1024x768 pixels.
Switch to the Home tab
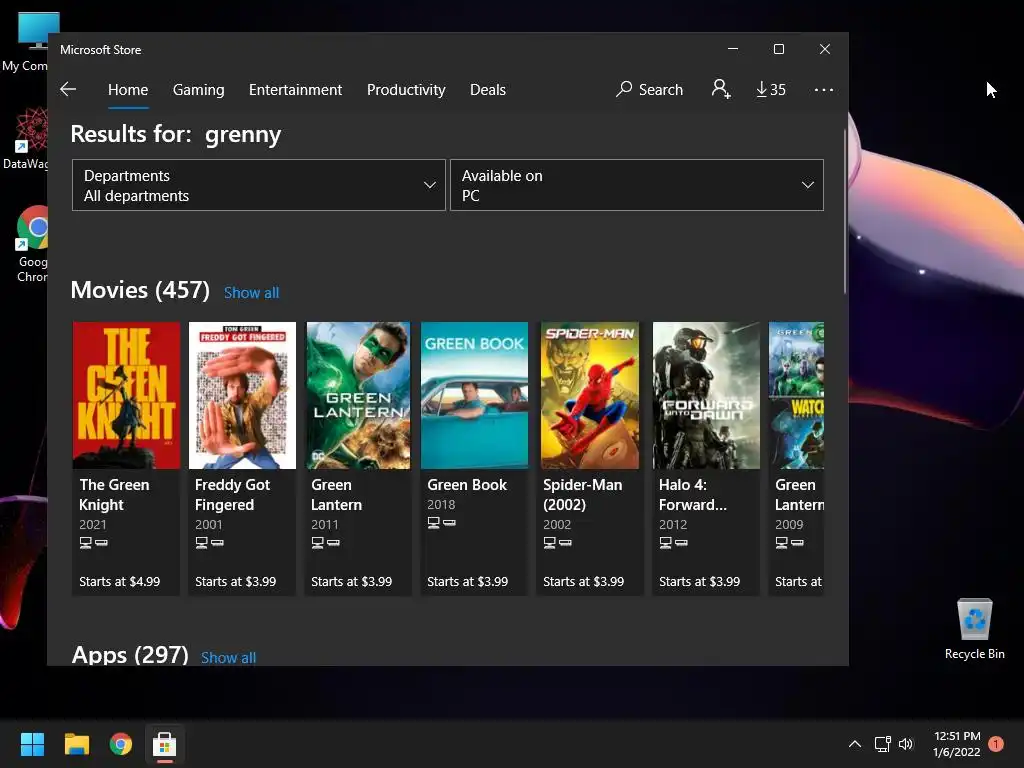(128, 89)
